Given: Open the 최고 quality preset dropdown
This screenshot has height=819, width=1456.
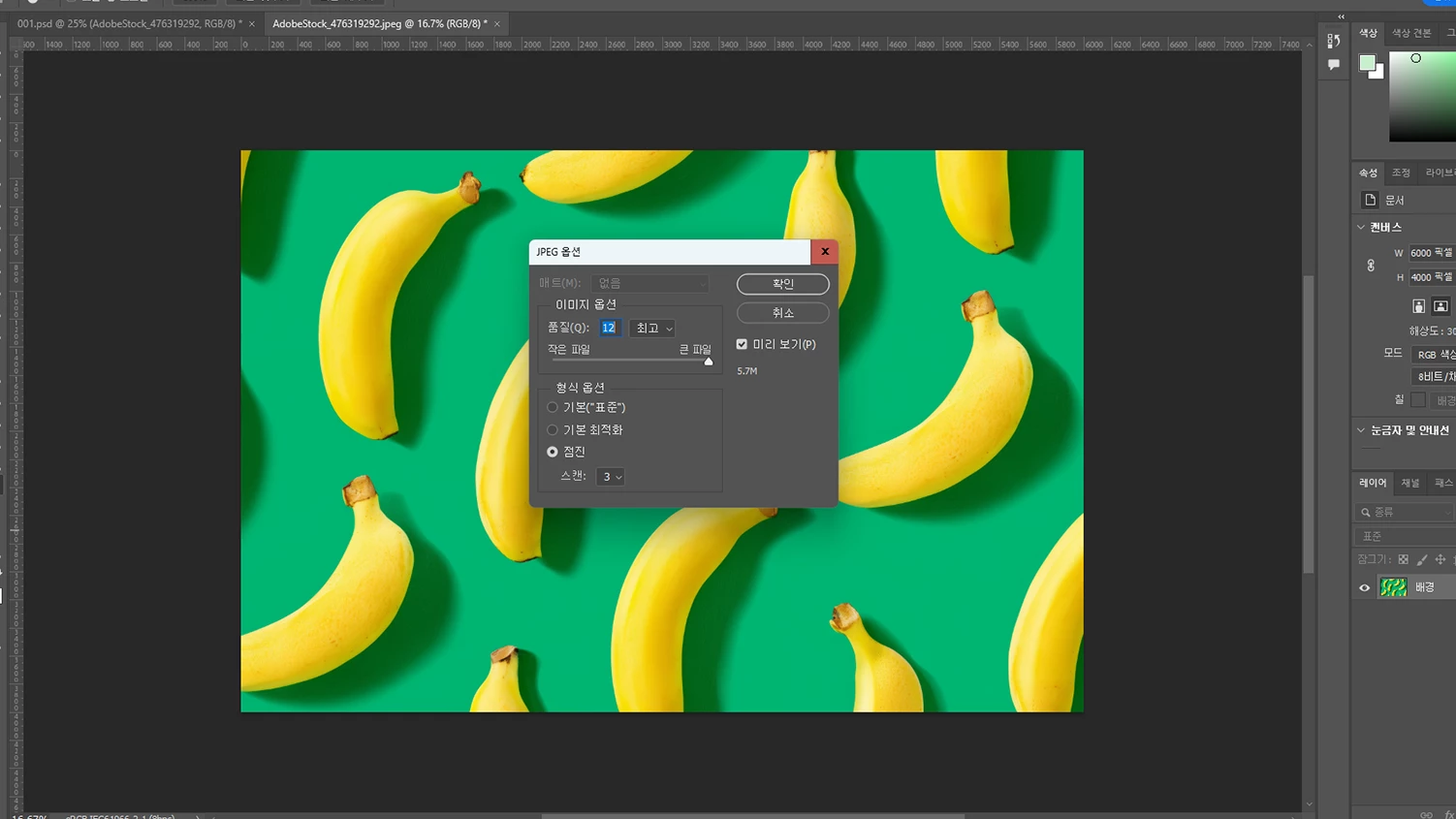Looking at the screenshot, I should point(652,328).
